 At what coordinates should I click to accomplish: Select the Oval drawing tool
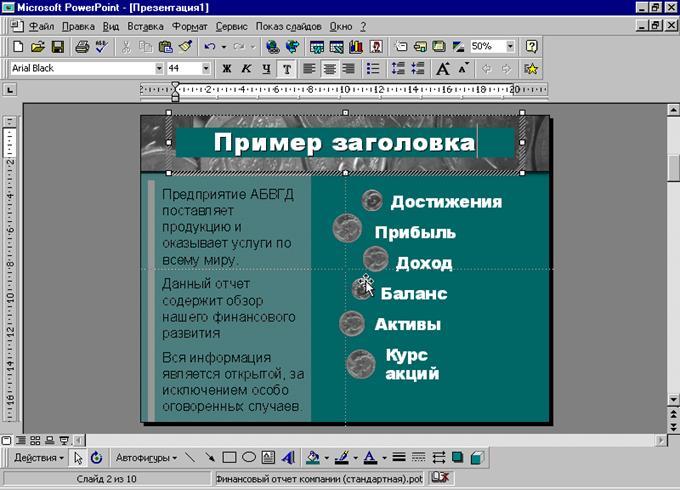249,457
